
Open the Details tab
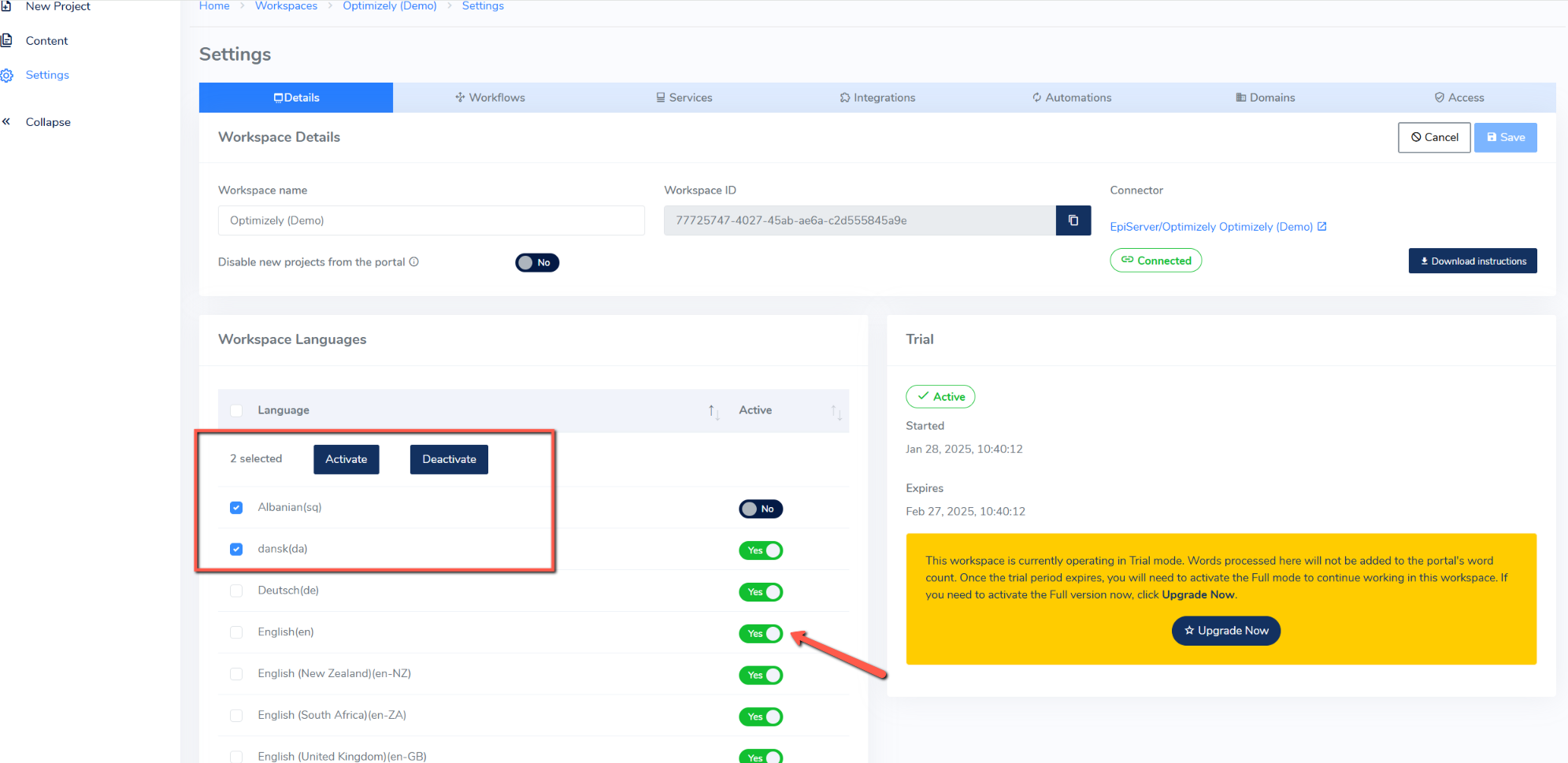pos(296,98)
